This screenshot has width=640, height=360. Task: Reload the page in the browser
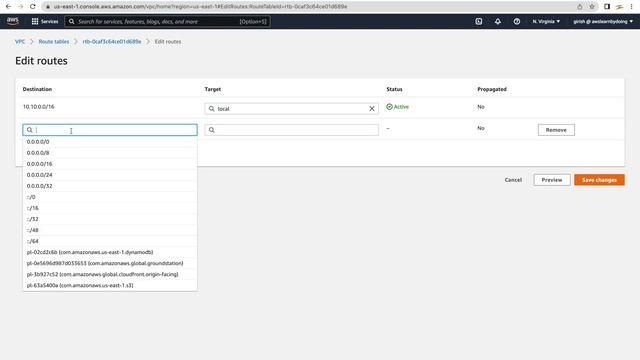[33, 7]
